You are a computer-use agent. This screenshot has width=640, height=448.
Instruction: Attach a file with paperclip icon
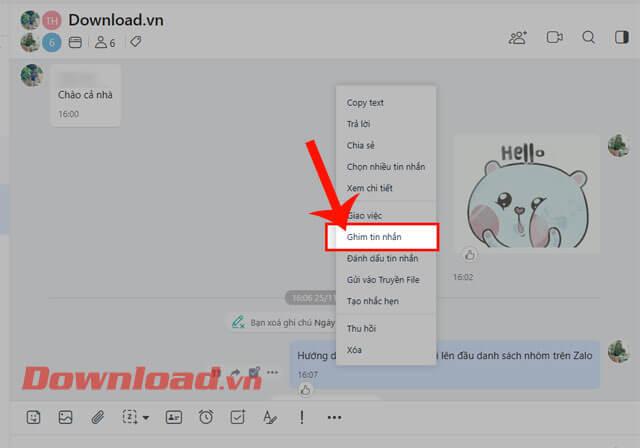(x=98, y=417)
